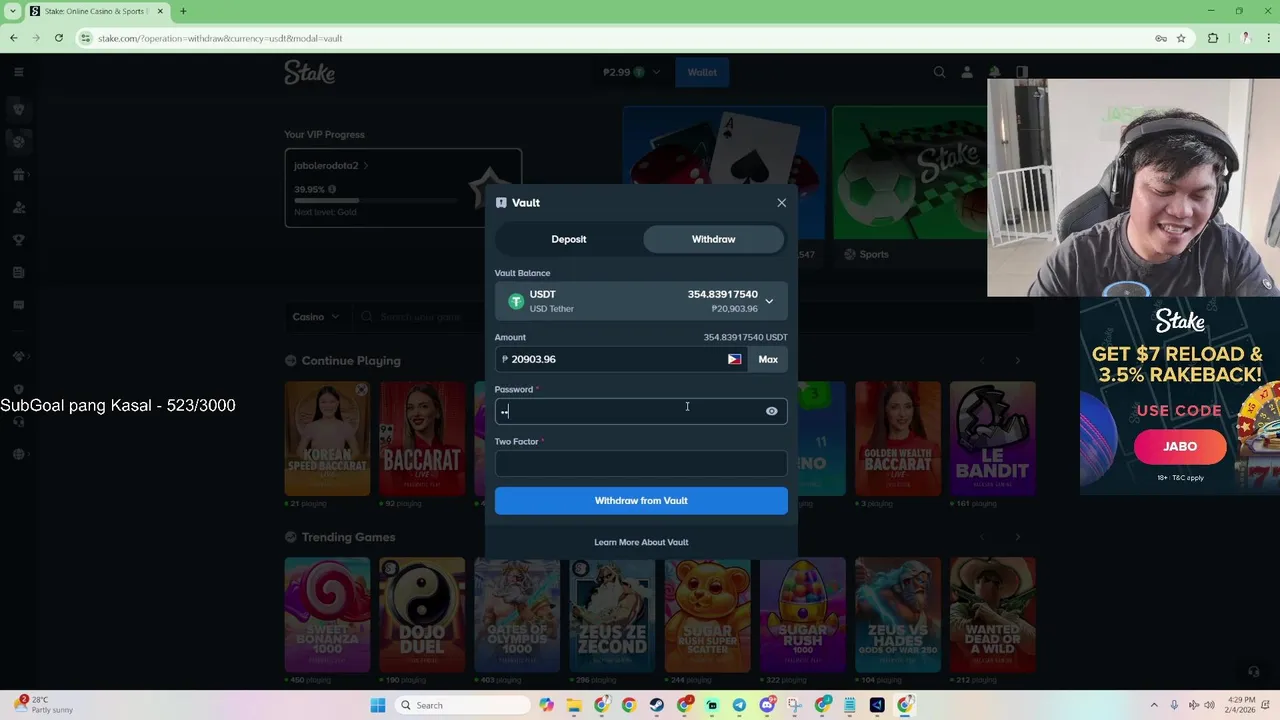Open the Chrome extensions puzzle icon
This screenshot has height=720, width=1280.
[x=1213, y=38]
